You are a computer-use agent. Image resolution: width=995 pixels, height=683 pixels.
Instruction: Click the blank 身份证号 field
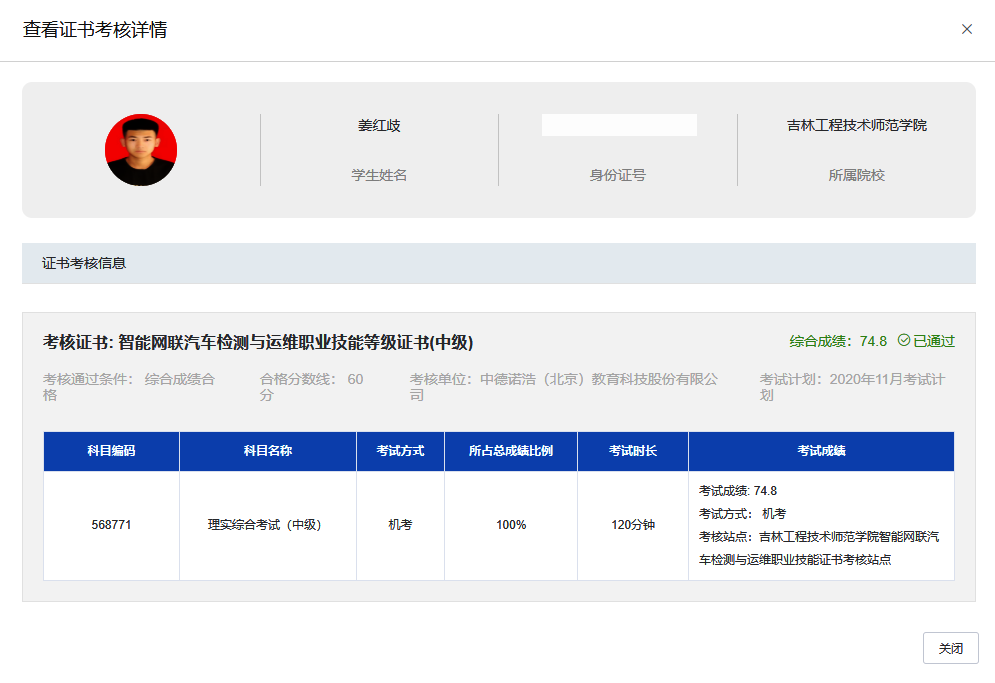coord(619,125)
